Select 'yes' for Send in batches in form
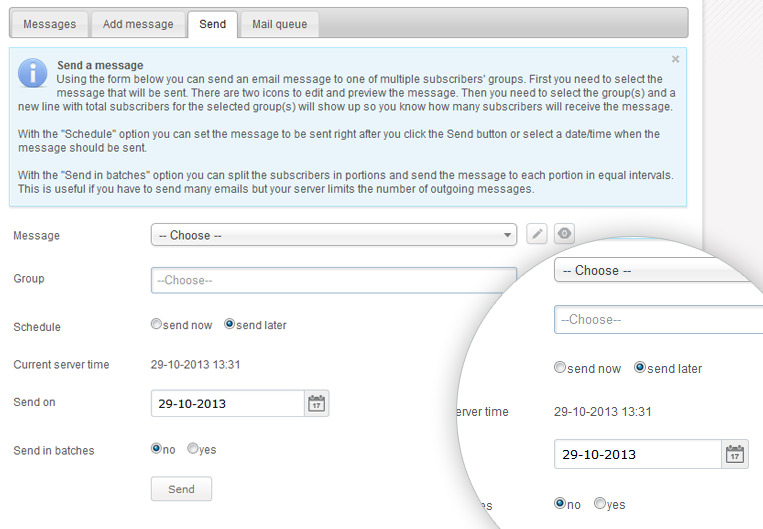763x529 pixels. [193, 448]
